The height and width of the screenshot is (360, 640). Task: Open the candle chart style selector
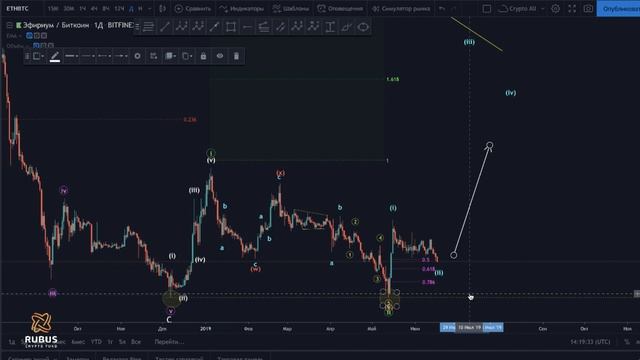tap(162, 9)
